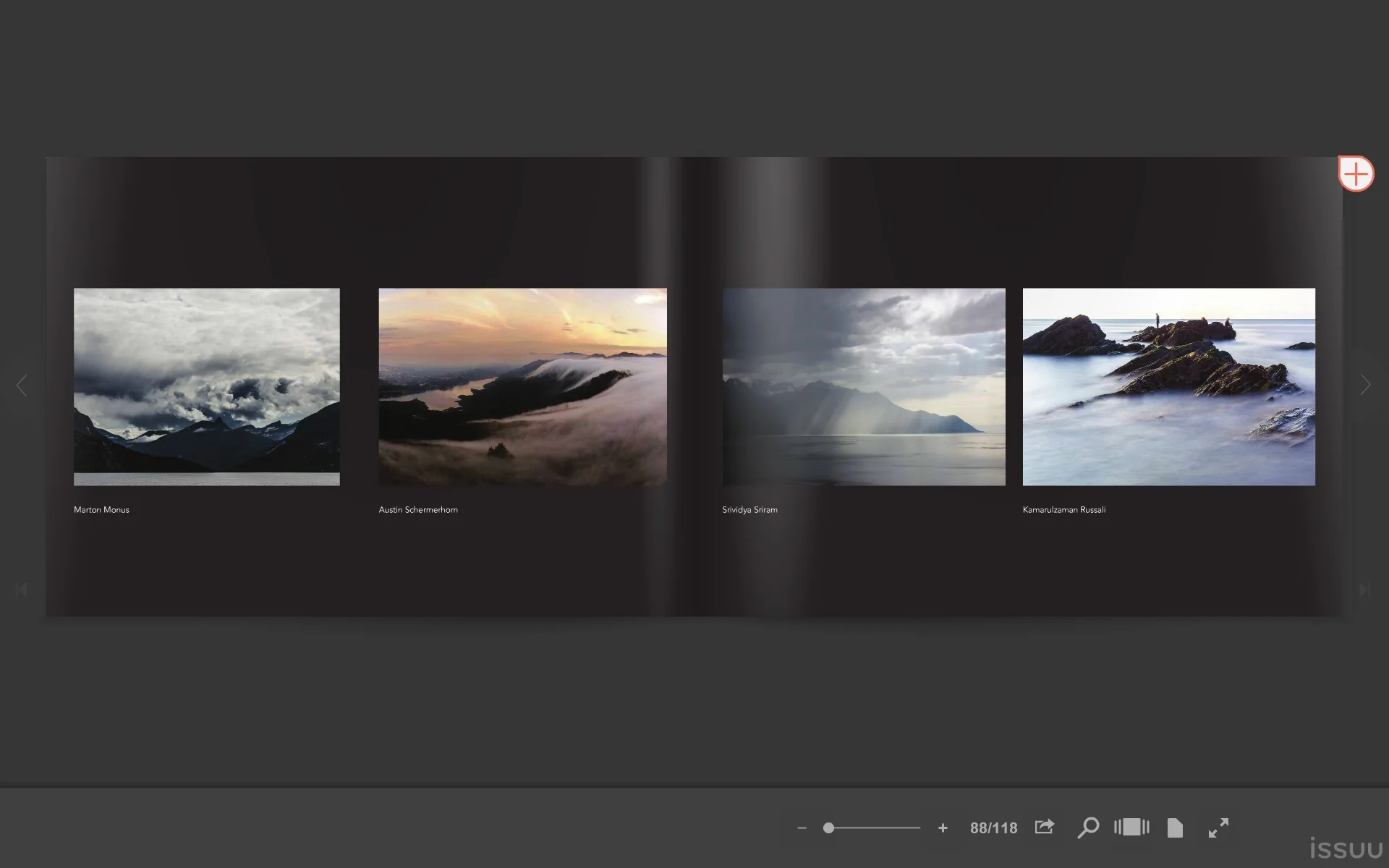
Task: Click Kamarulzaman Russali rocky seascape photo
Action: pyautogui.click(x=1168, y=387)
